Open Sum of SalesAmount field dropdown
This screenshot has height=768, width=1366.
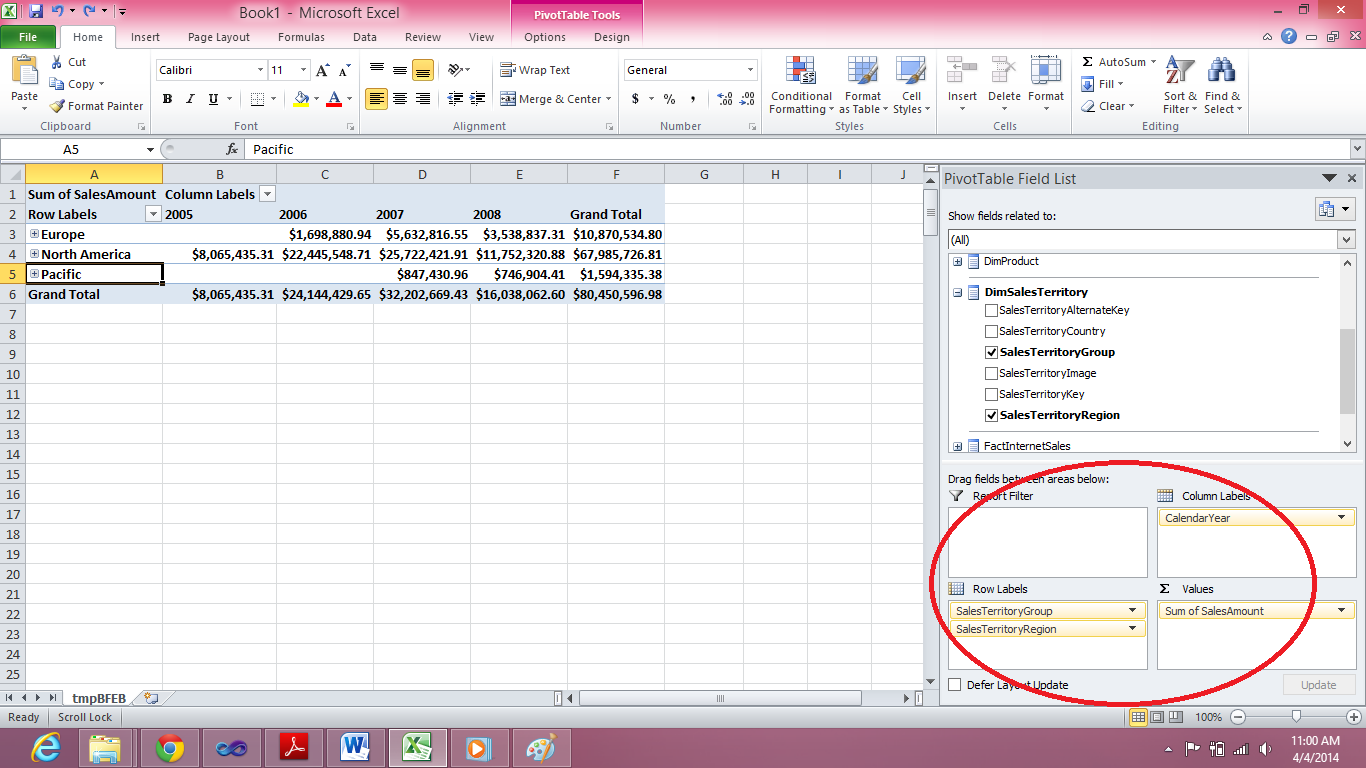tap(1341, 611)
